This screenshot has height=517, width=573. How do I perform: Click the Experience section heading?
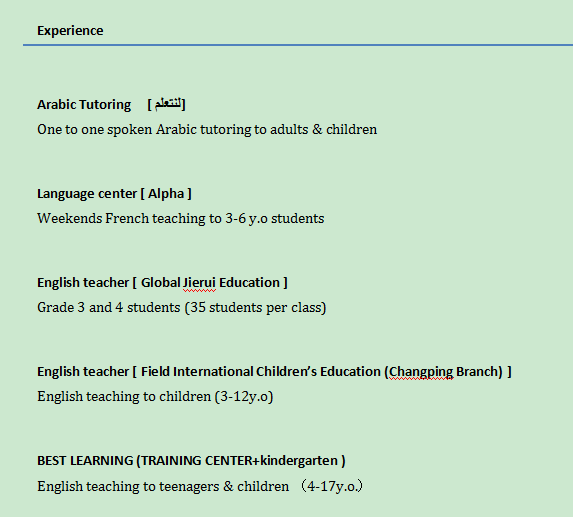point(70,31)
